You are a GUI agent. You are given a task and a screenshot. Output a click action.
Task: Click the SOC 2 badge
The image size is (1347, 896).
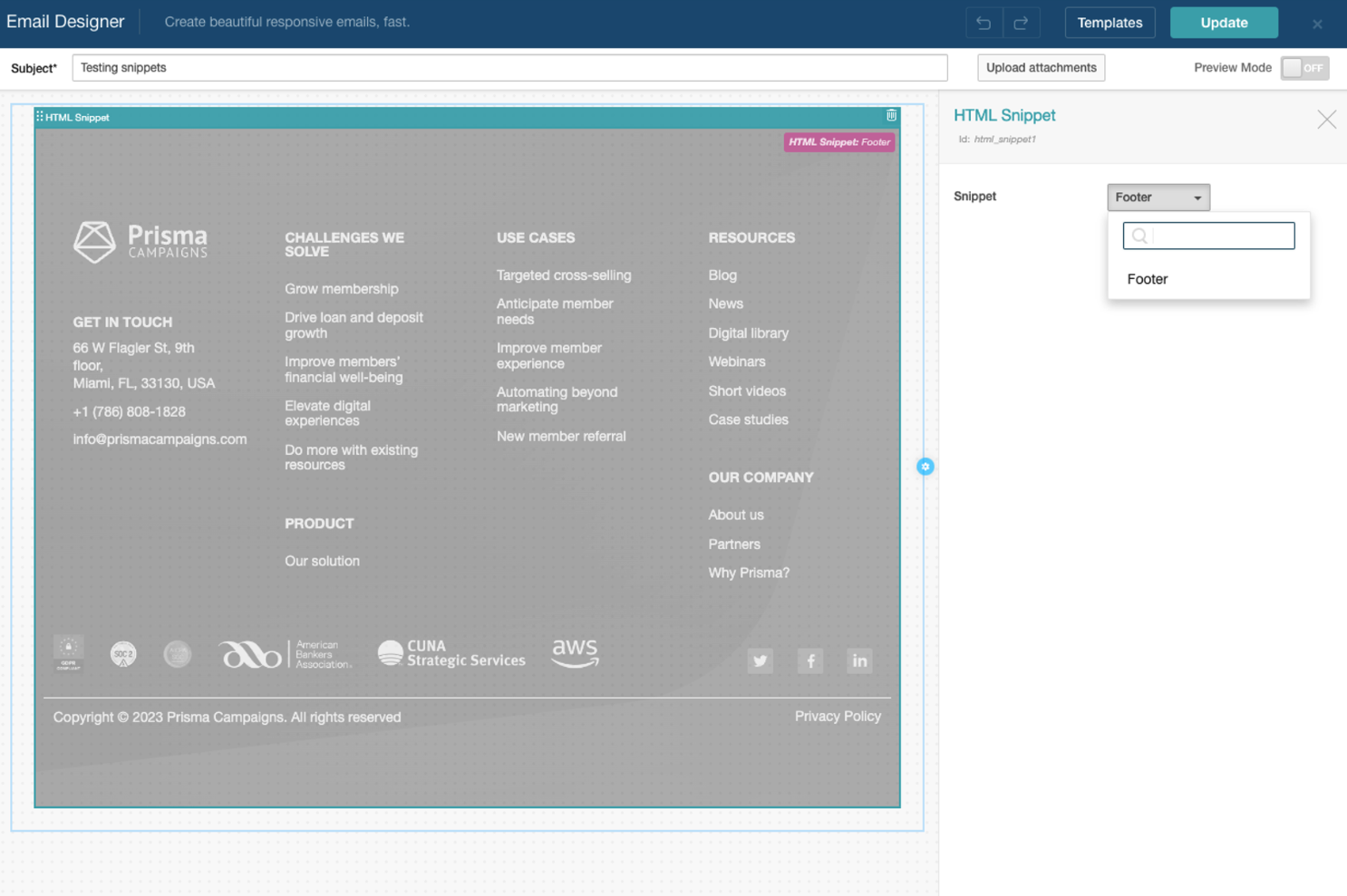point(123,653)
